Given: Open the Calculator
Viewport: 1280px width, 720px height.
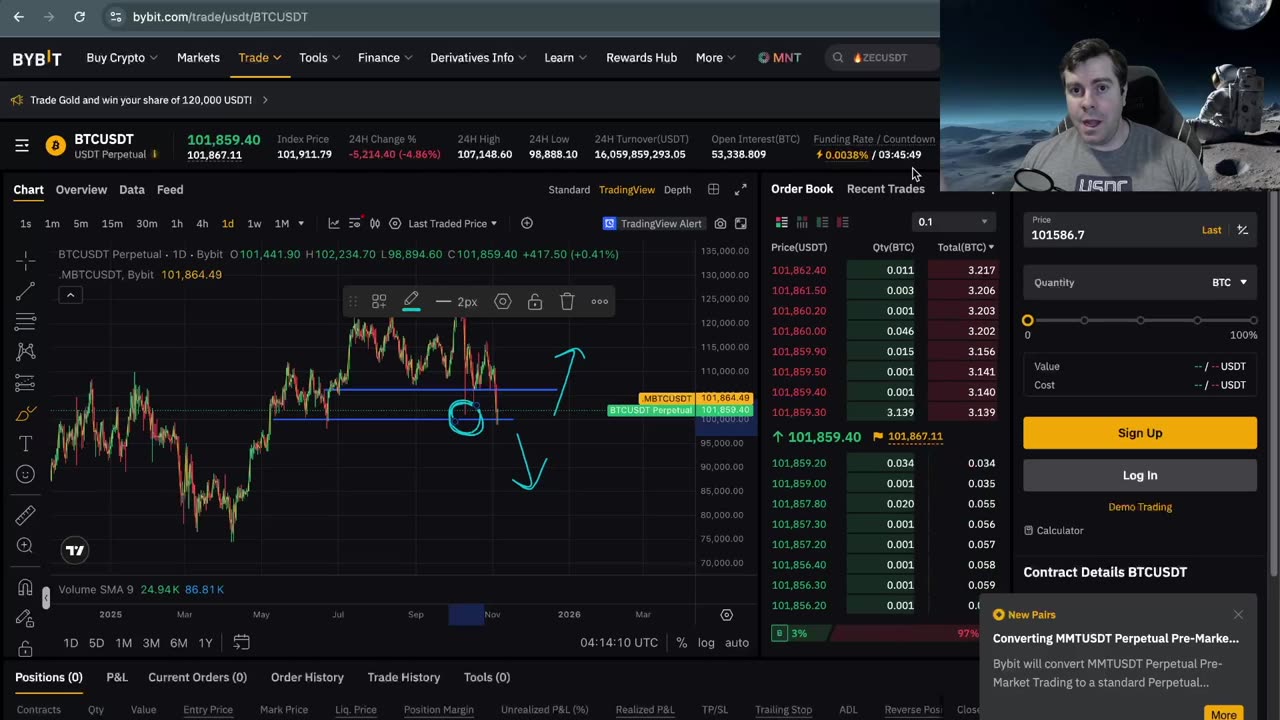Looking at the screenshot, I should [x=1054, y=530].
